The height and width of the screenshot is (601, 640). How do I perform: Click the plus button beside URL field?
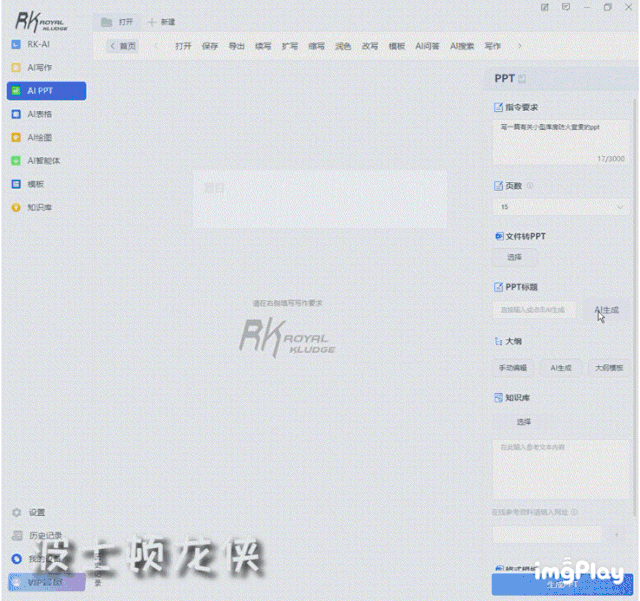[617, 534]
